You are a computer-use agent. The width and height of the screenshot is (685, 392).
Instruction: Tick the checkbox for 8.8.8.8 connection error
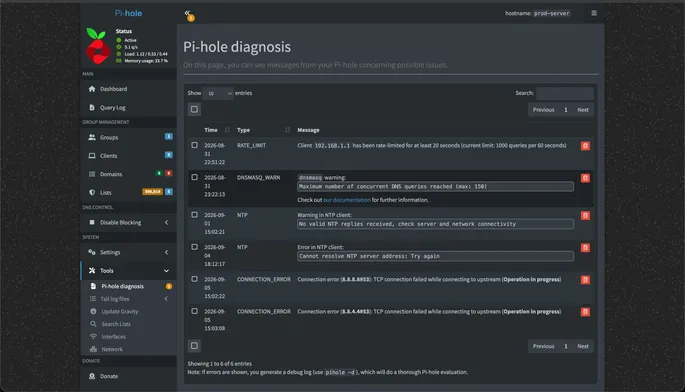coord(194,279)
